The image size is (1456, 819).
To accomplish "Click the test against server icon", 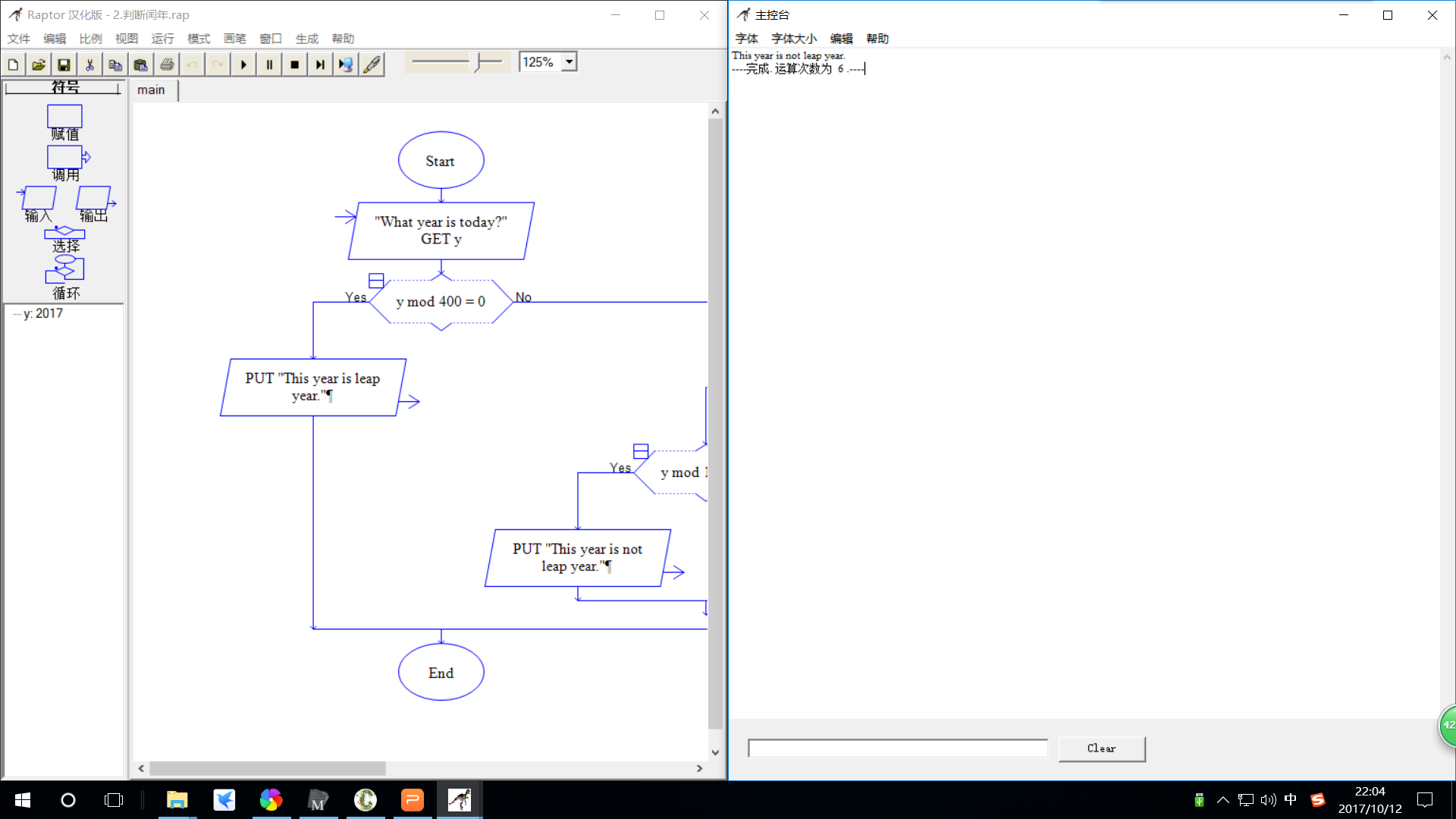I will (346, 64).
